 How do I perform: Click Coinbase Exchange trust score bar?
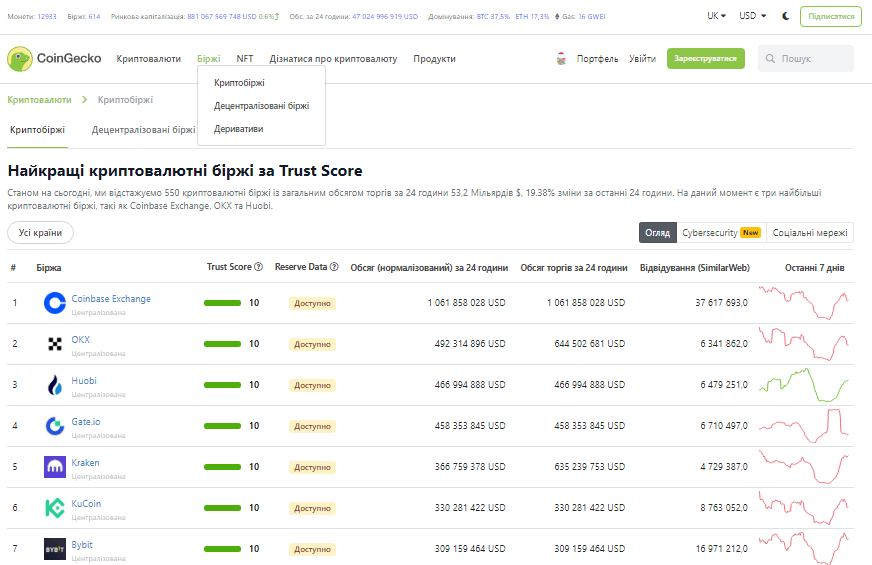tap(222, 303)
